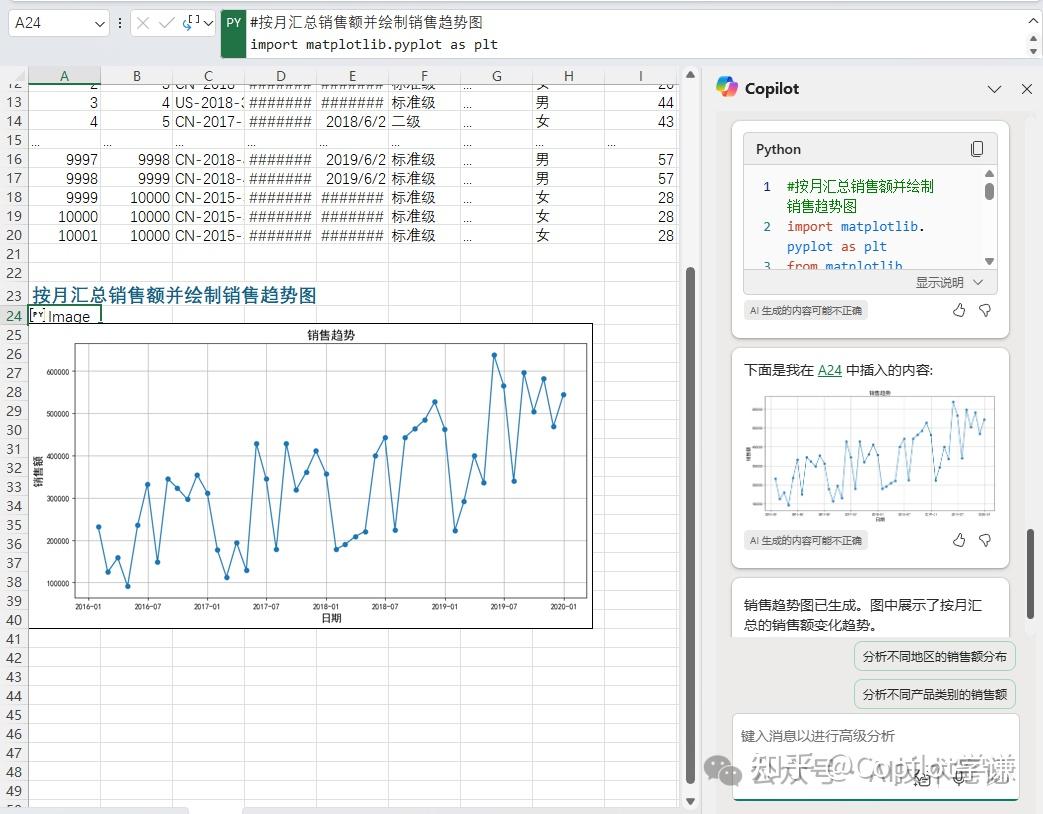Click the 分析不同地区的销售额分布 suggestion

(x=934, y=656)
